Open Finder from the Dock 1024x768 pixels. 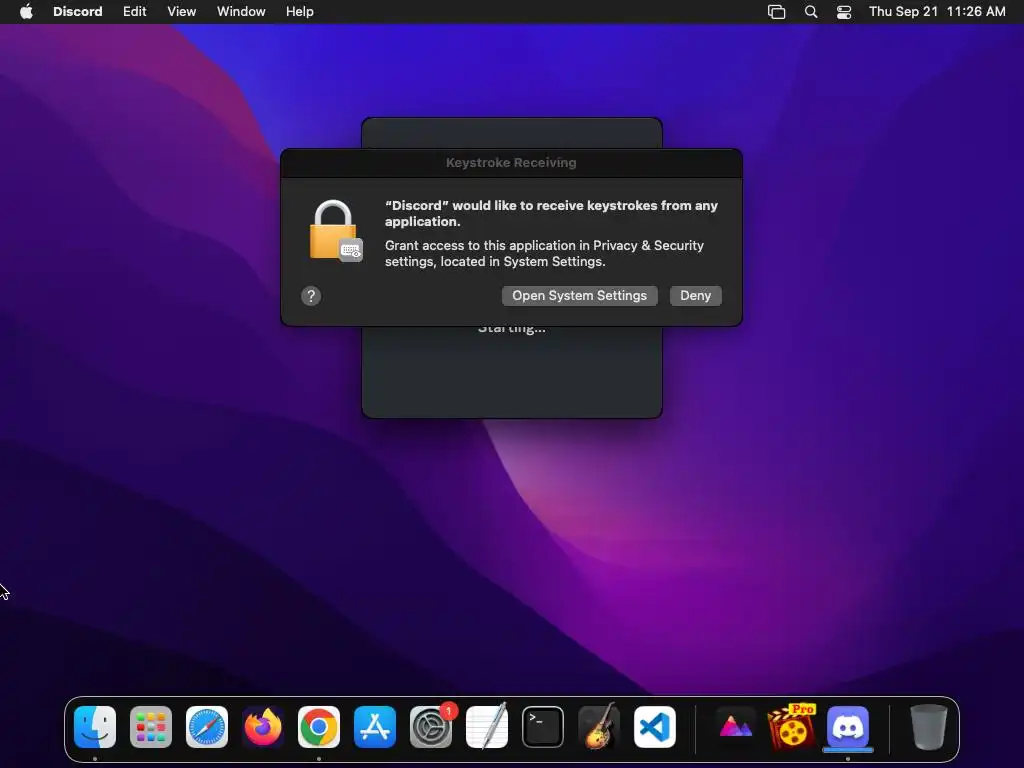pos(95,727)
